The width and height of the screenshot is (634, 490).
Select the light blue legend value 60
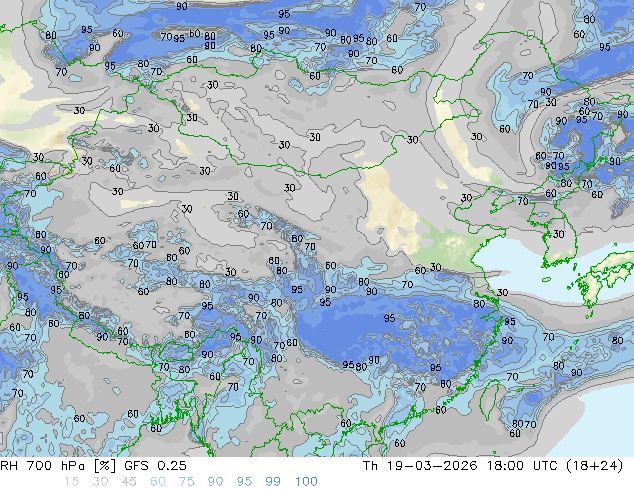click(158, 482)
